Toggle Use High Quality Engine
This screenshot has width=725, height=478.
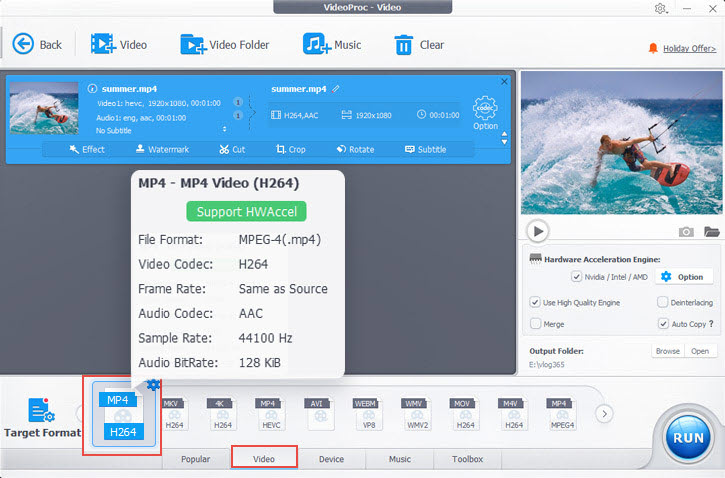point(535,302)
